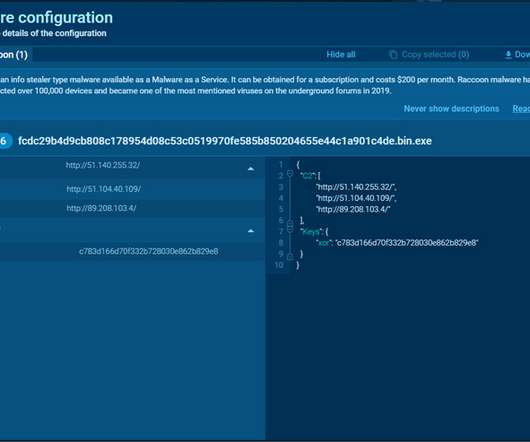530x442 pixels.
Task: Click the Hide all button
Action: (x=341, y=54)
